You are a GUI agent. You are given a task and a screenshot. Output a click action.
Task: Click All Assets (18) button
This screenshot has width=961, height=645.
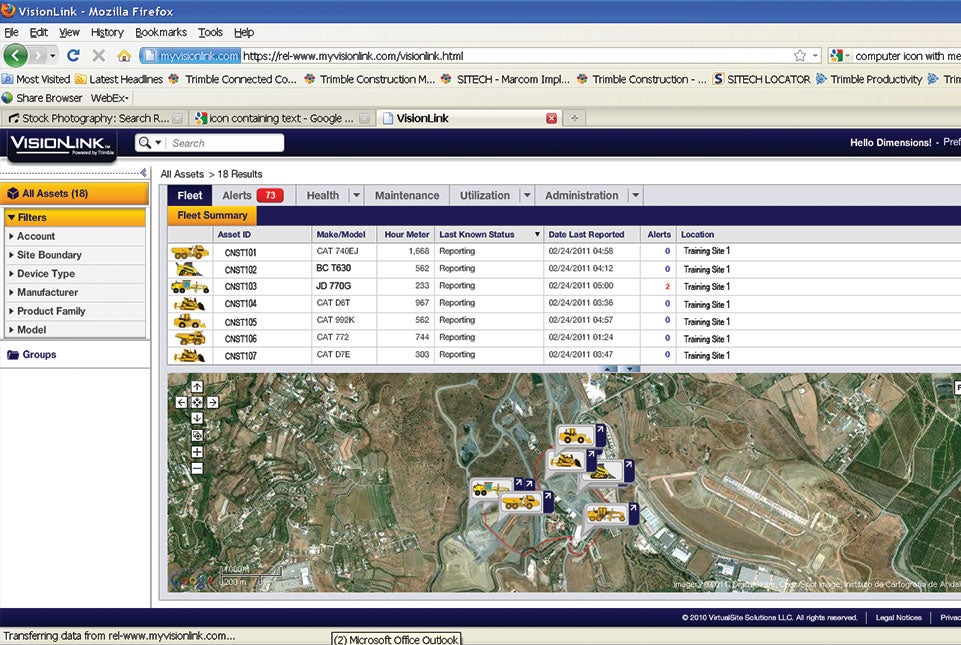[x=74, y=194]
